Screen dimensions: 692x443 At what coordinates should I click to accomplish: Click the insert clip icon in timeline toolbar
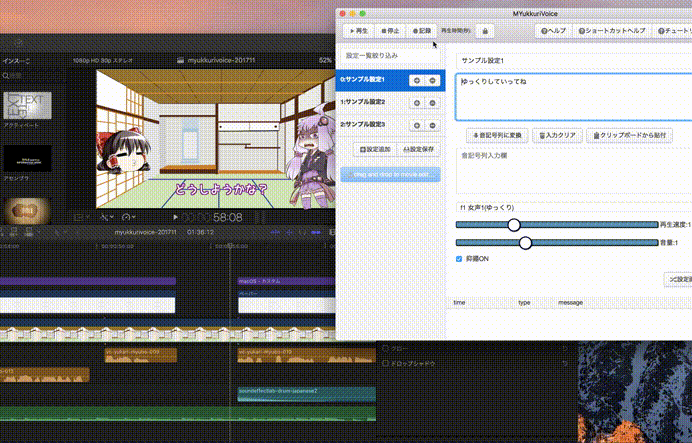(x=14, y=232)
